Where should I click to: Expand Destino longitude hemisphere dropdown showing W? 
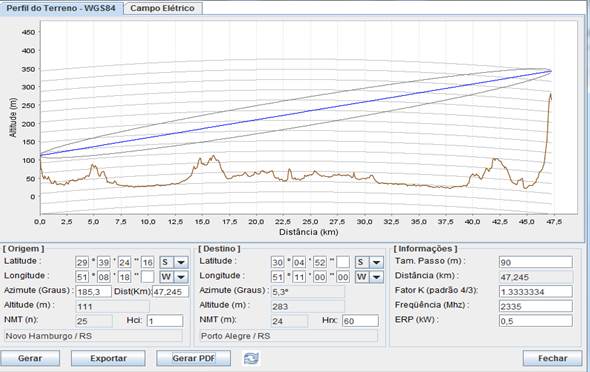tap(369, 277)
